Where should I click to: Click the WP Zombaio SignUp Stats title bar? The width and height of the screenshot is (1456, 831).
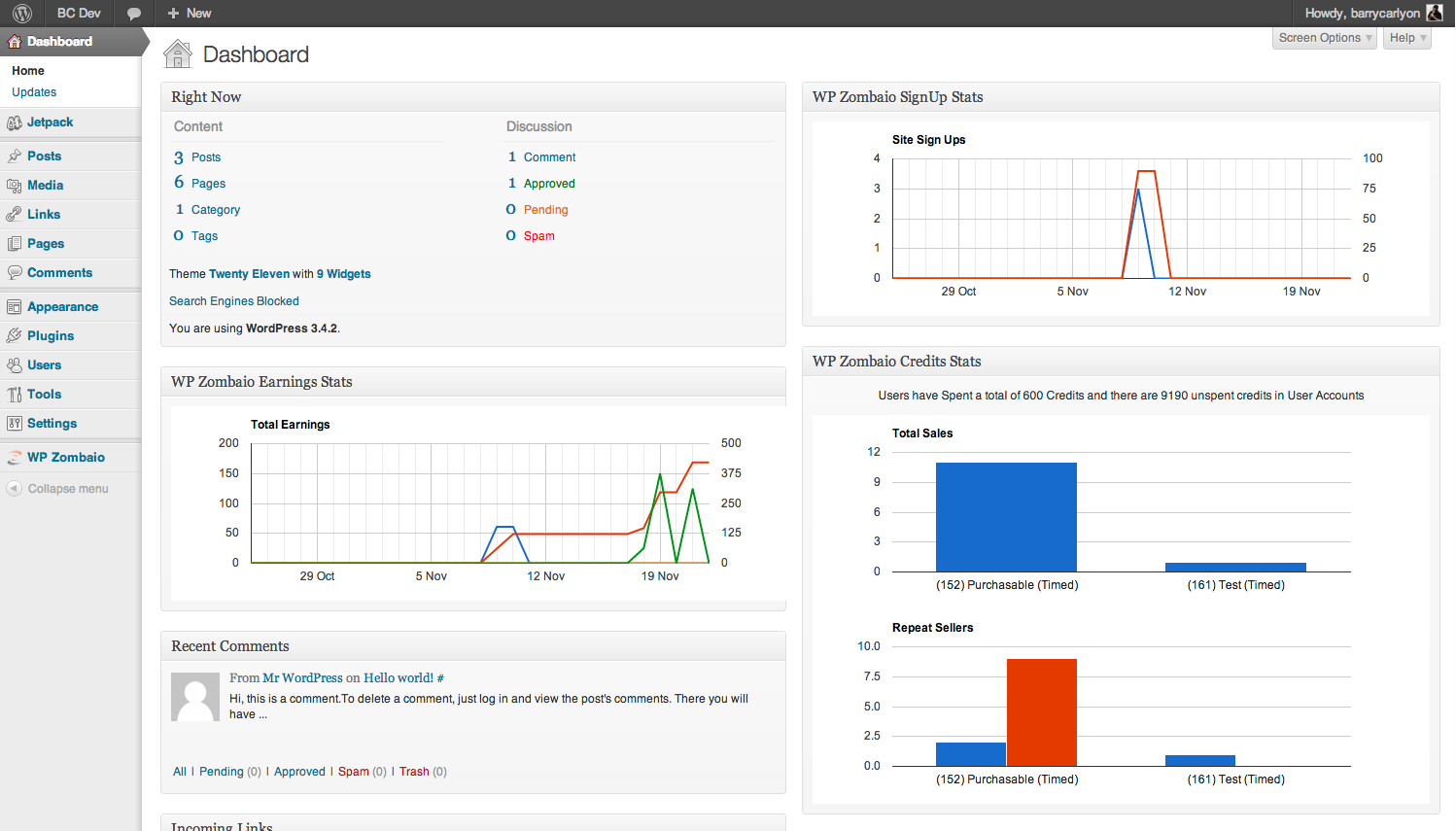(x=1121, y=97)
